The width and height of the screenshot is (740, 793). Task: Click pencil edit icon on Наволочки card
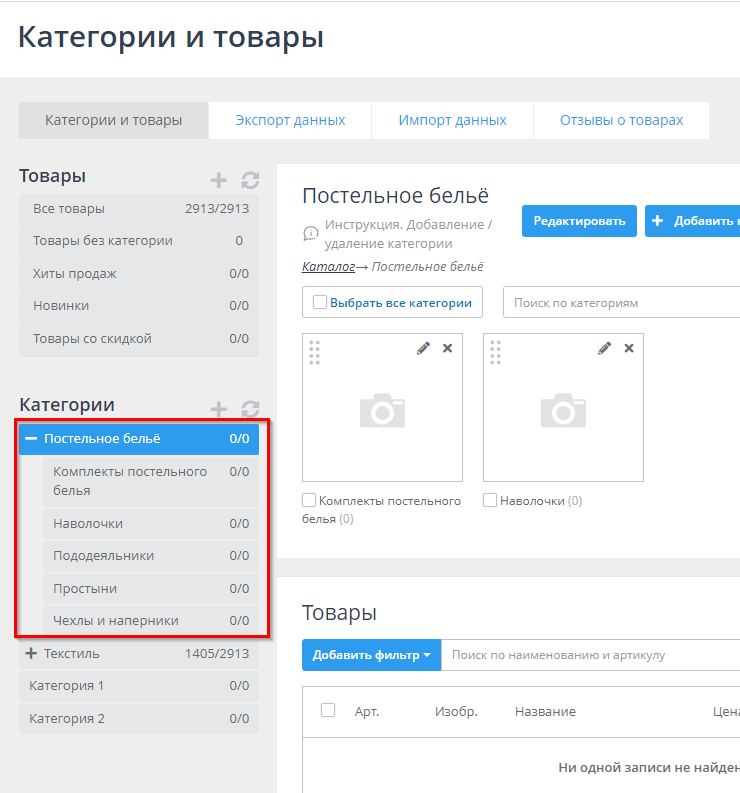[x=604, y=348]
